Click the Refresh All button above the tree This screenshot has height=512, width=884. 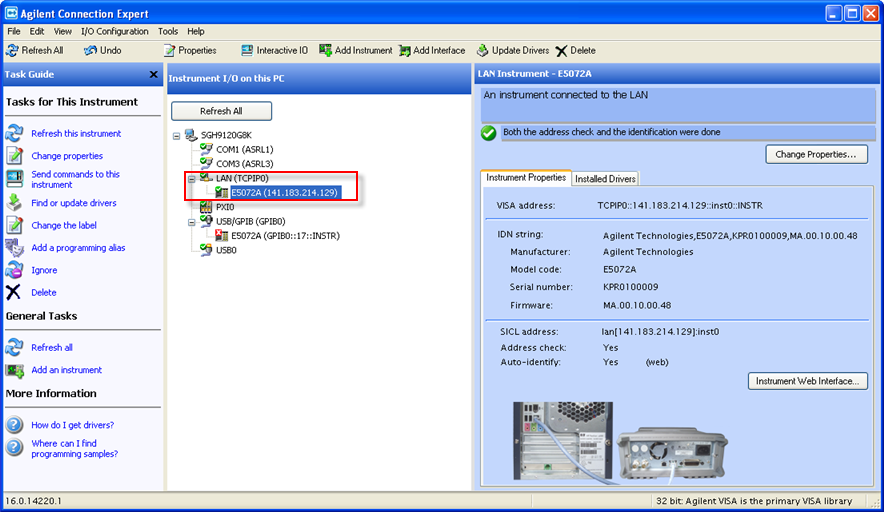coord(221,111)
